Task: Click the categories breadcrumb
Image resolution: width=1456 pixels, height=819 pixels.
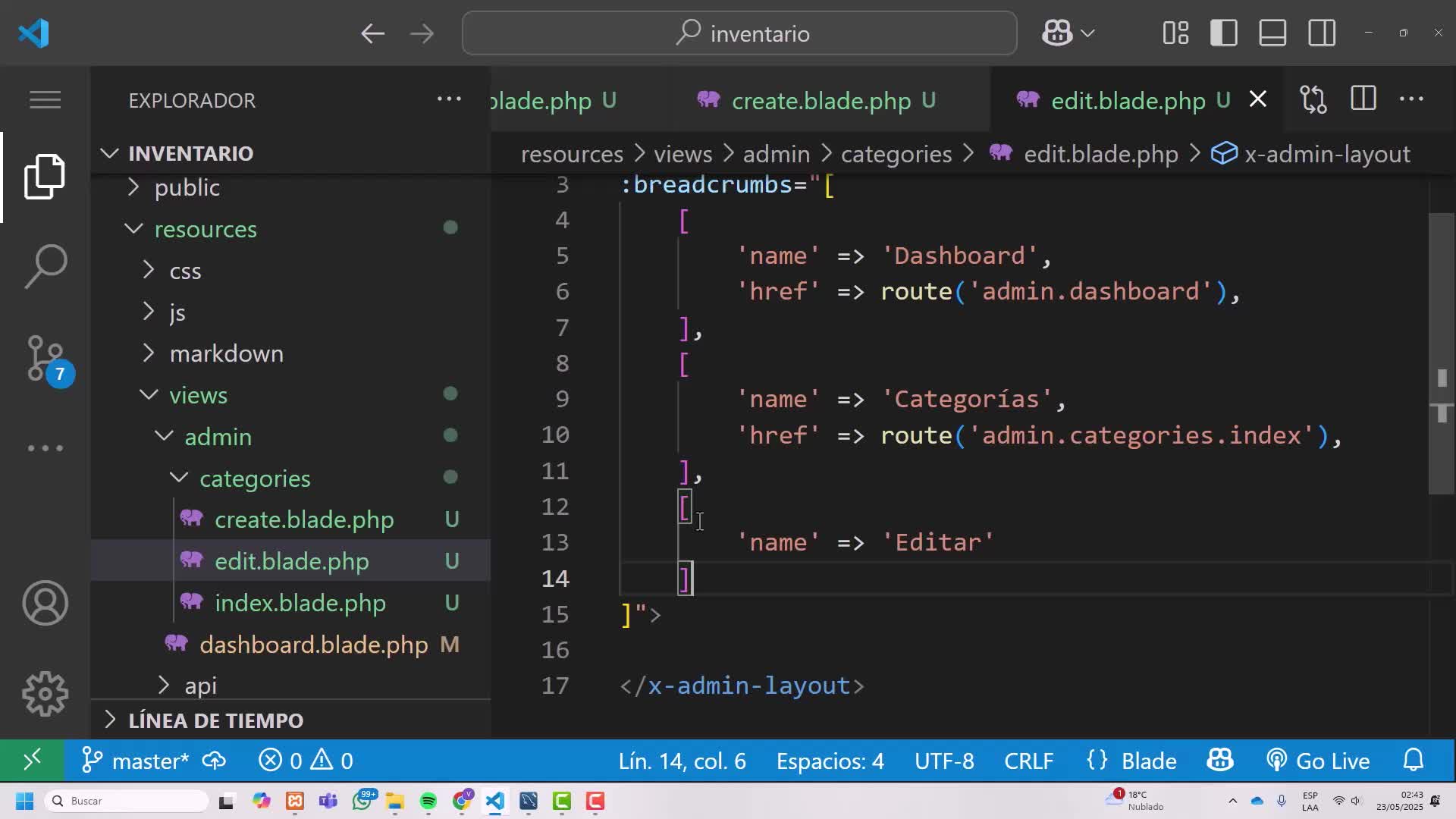Action: [896, 154]
